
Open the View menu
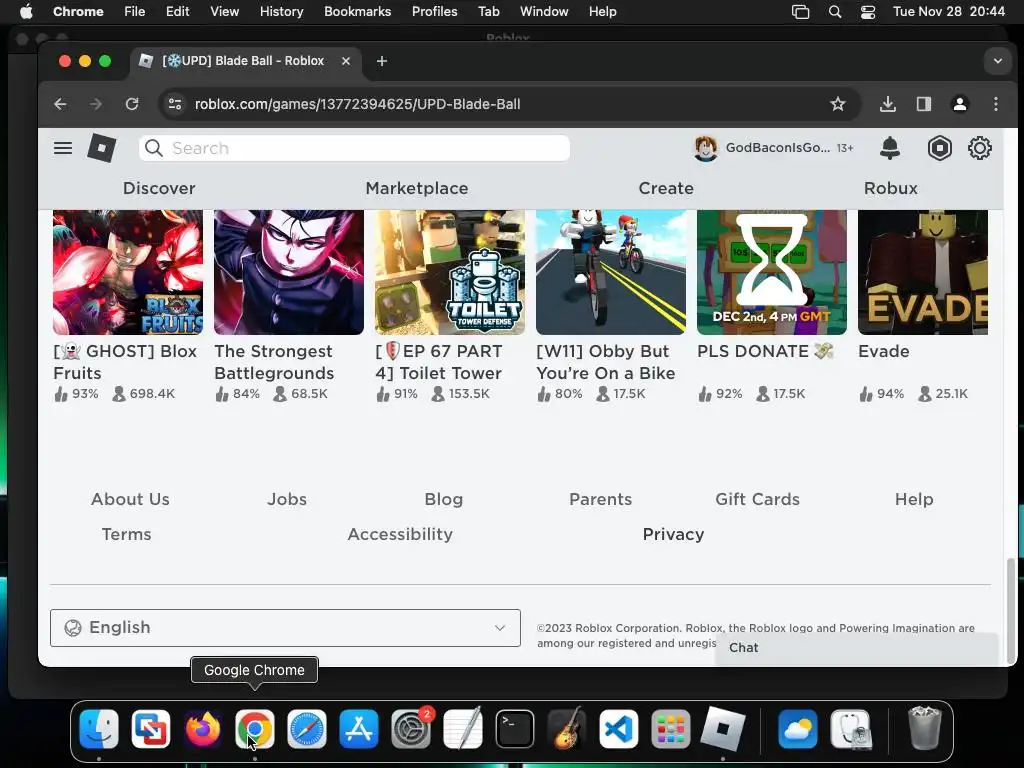[224, 12]
